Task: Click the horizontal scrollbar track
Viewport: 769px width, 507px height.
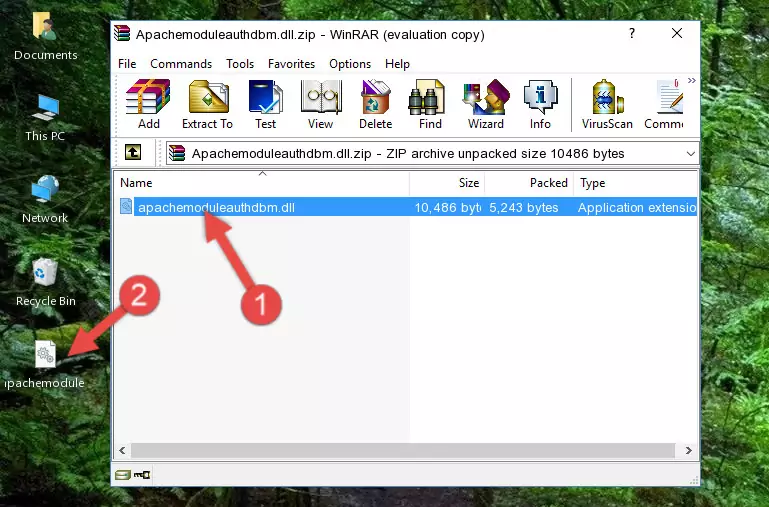Action: pyautogui.click(x=403, y=450)
